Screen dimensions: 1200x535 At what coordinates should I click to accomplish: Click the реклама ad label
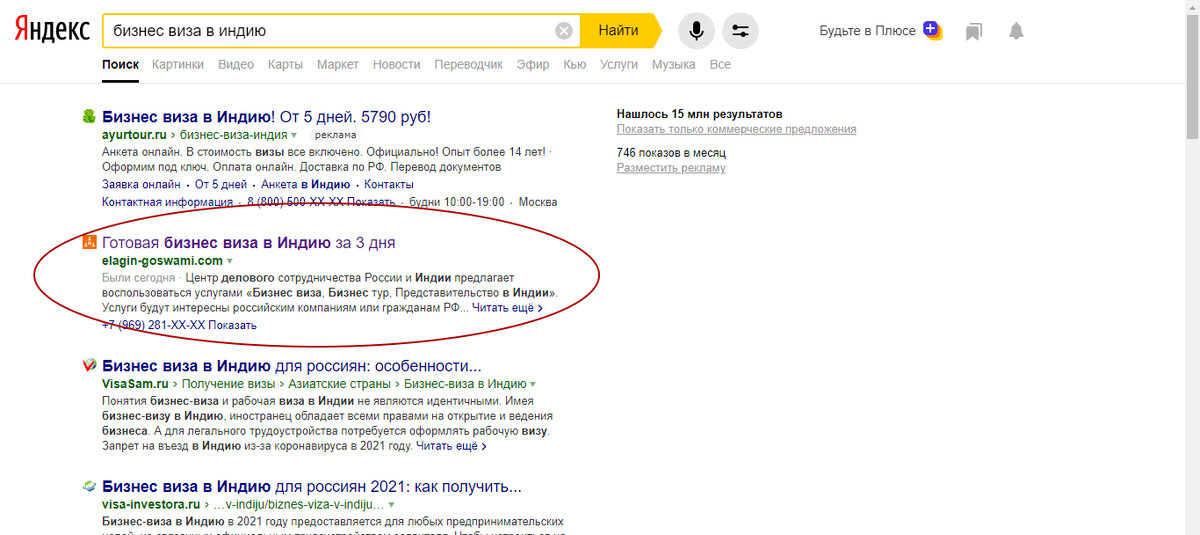pyautogui.click(x=335, y=134)
